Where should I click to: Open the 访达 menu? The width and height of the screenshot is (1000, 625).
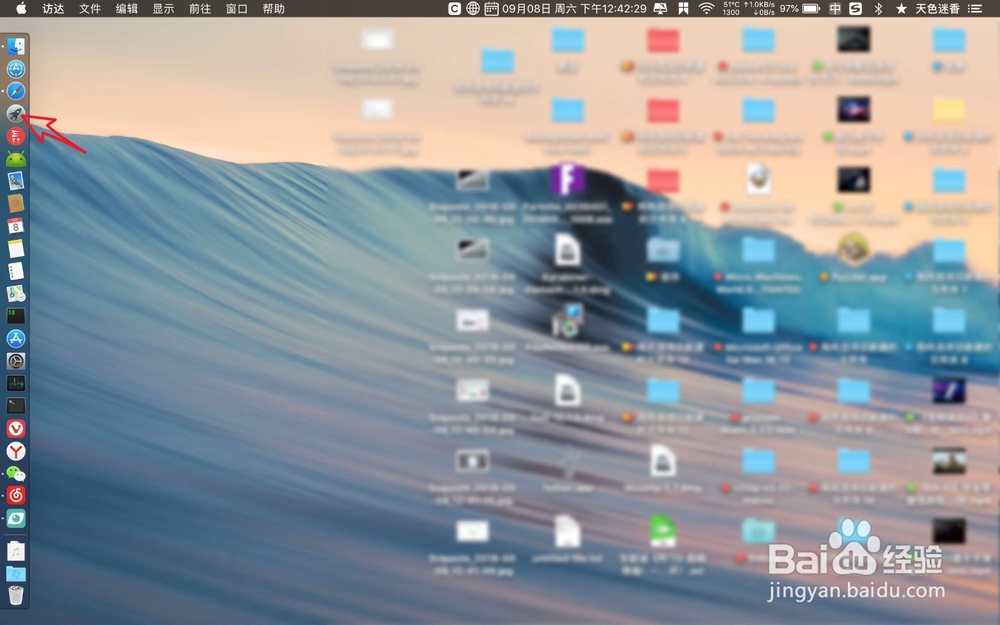point(53,8)
